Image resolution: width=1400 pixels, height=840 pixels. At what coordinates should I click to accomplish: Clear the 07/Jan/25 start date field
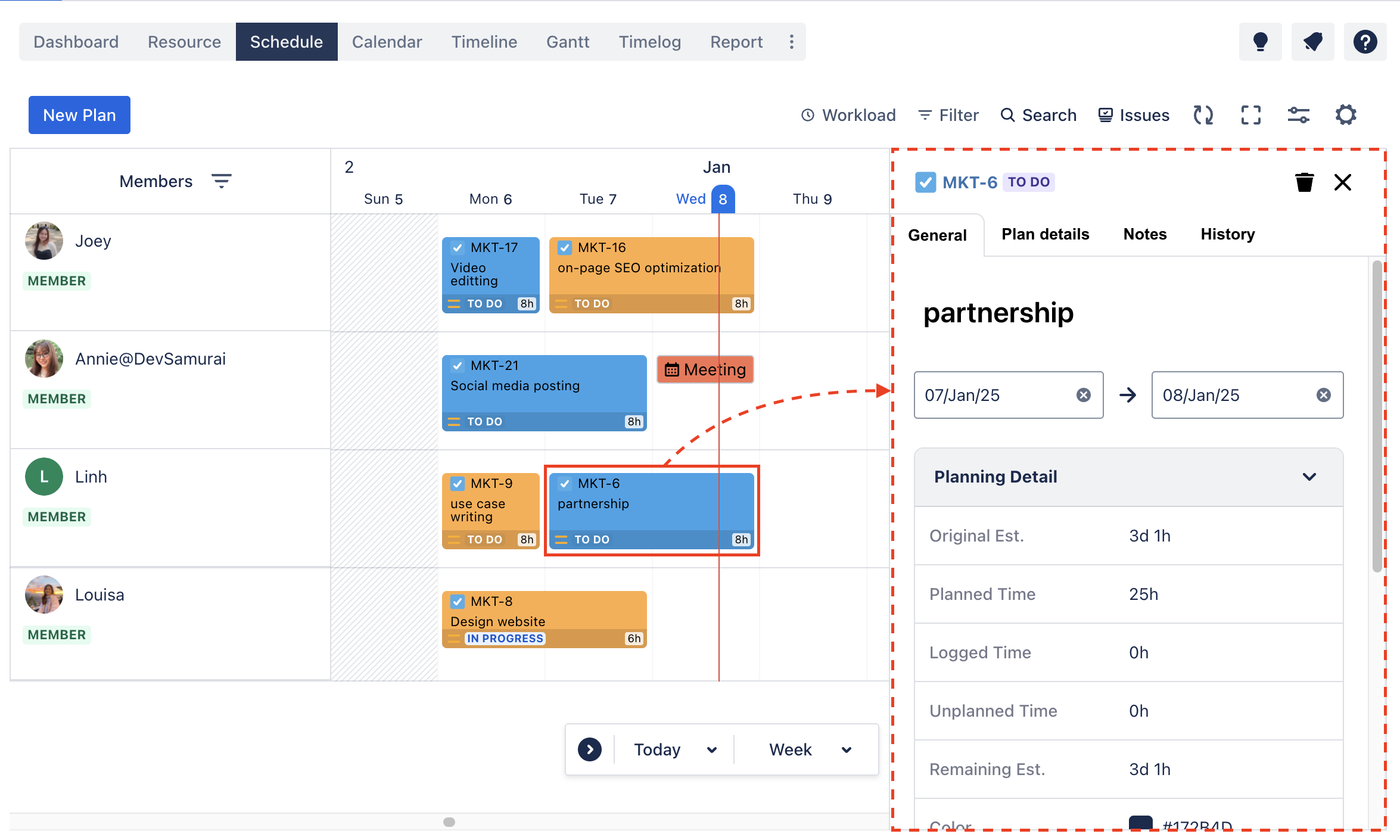(1083, 395)
